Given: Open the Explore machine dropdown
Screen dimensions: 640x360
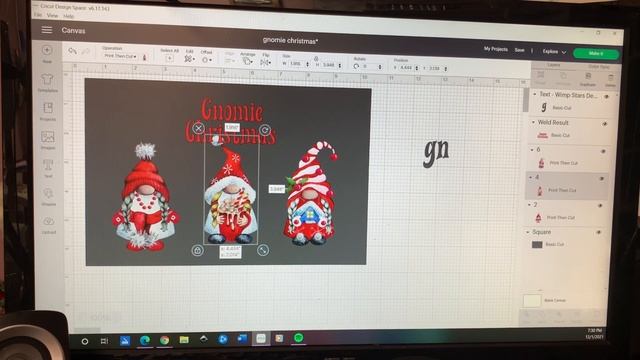Looking at the screenshot, I should coord(554,52).
